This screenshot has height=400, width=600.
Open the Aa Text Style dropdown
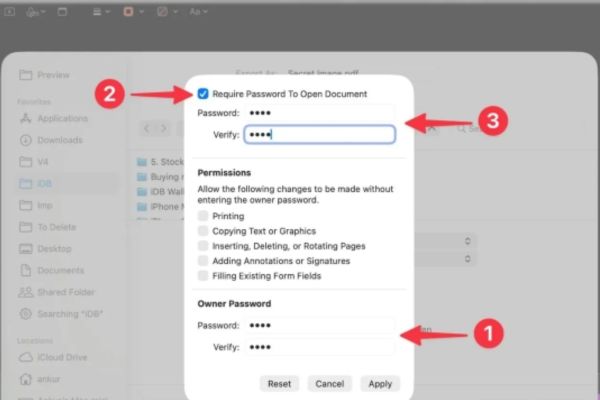198,12
